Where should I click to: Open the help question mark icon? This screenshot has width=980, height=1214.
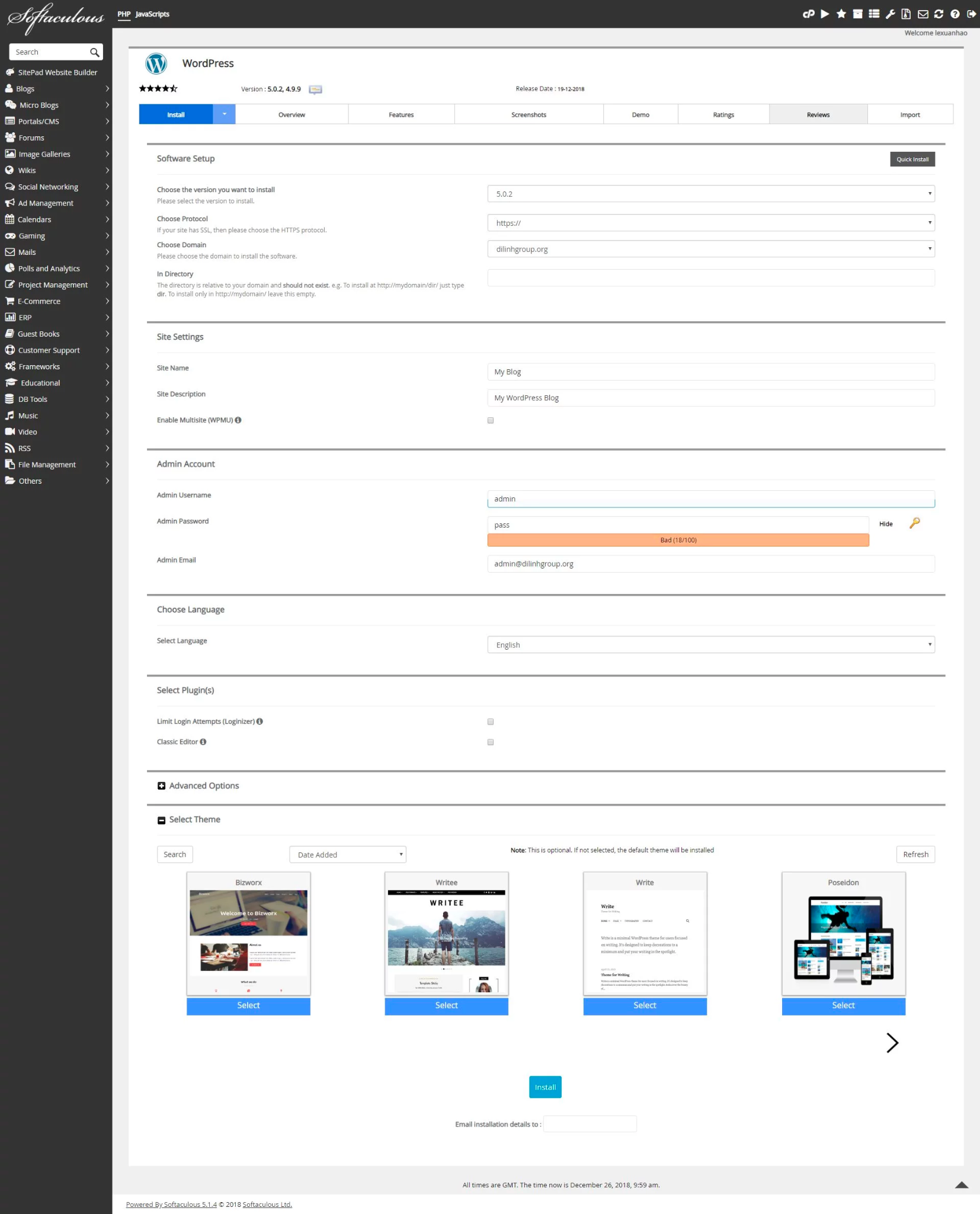pyautogui.click(x=955, y=14)
